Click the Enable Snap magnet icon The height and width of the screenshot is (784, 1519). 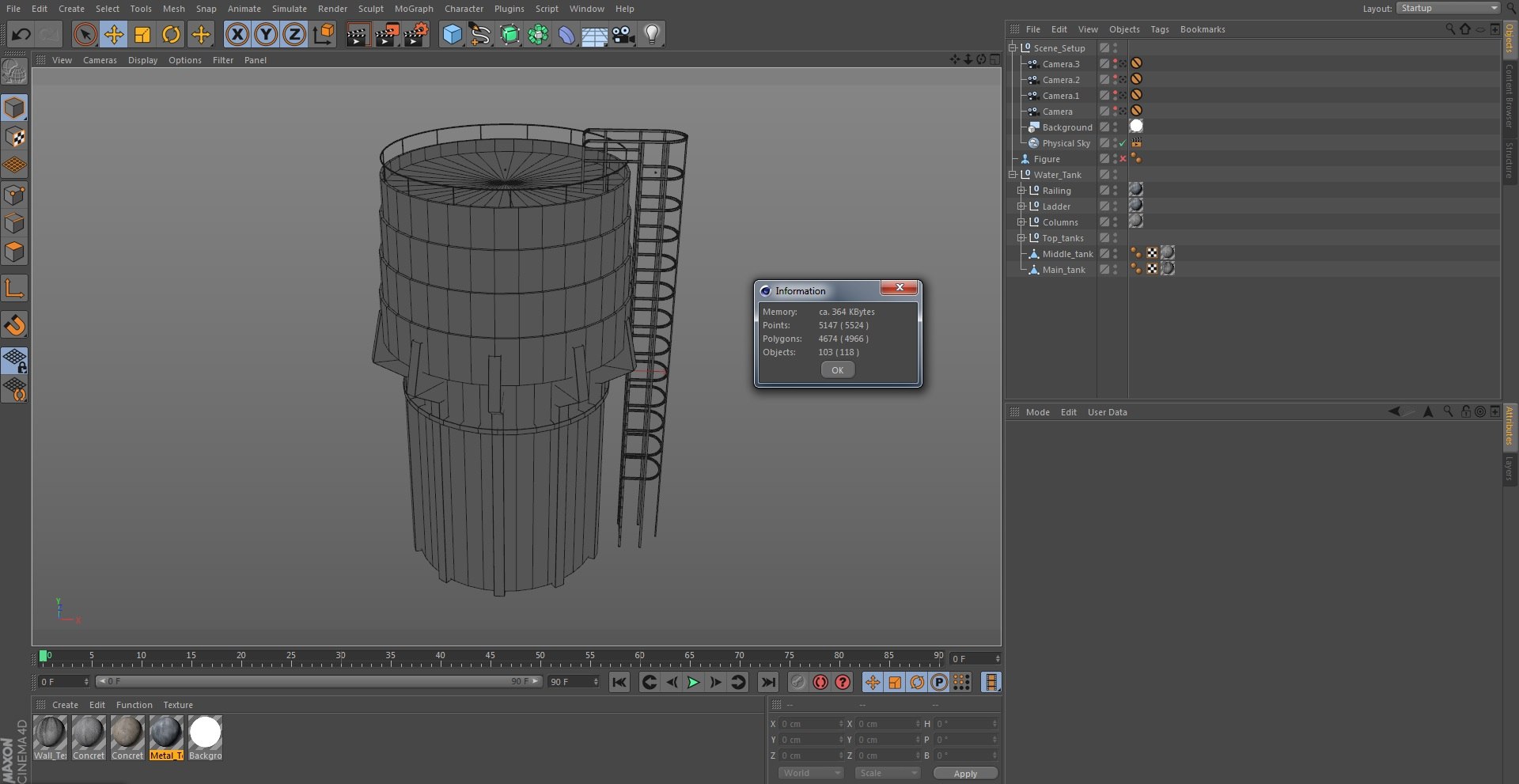14,325
